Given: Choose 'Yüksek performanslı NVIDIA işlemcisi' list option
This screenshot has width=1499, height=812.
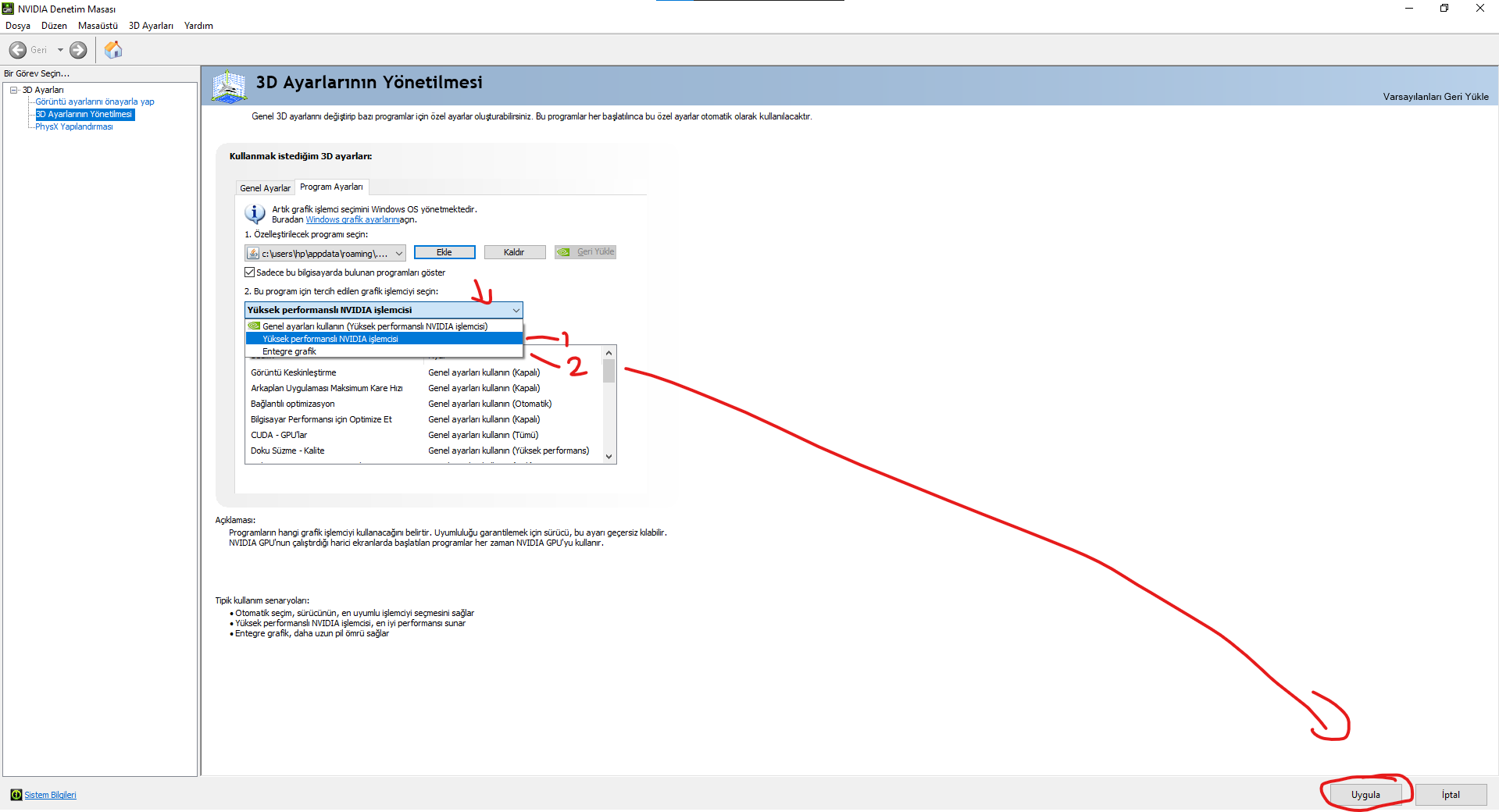Looking at the screenshot, I should (384, 339).
